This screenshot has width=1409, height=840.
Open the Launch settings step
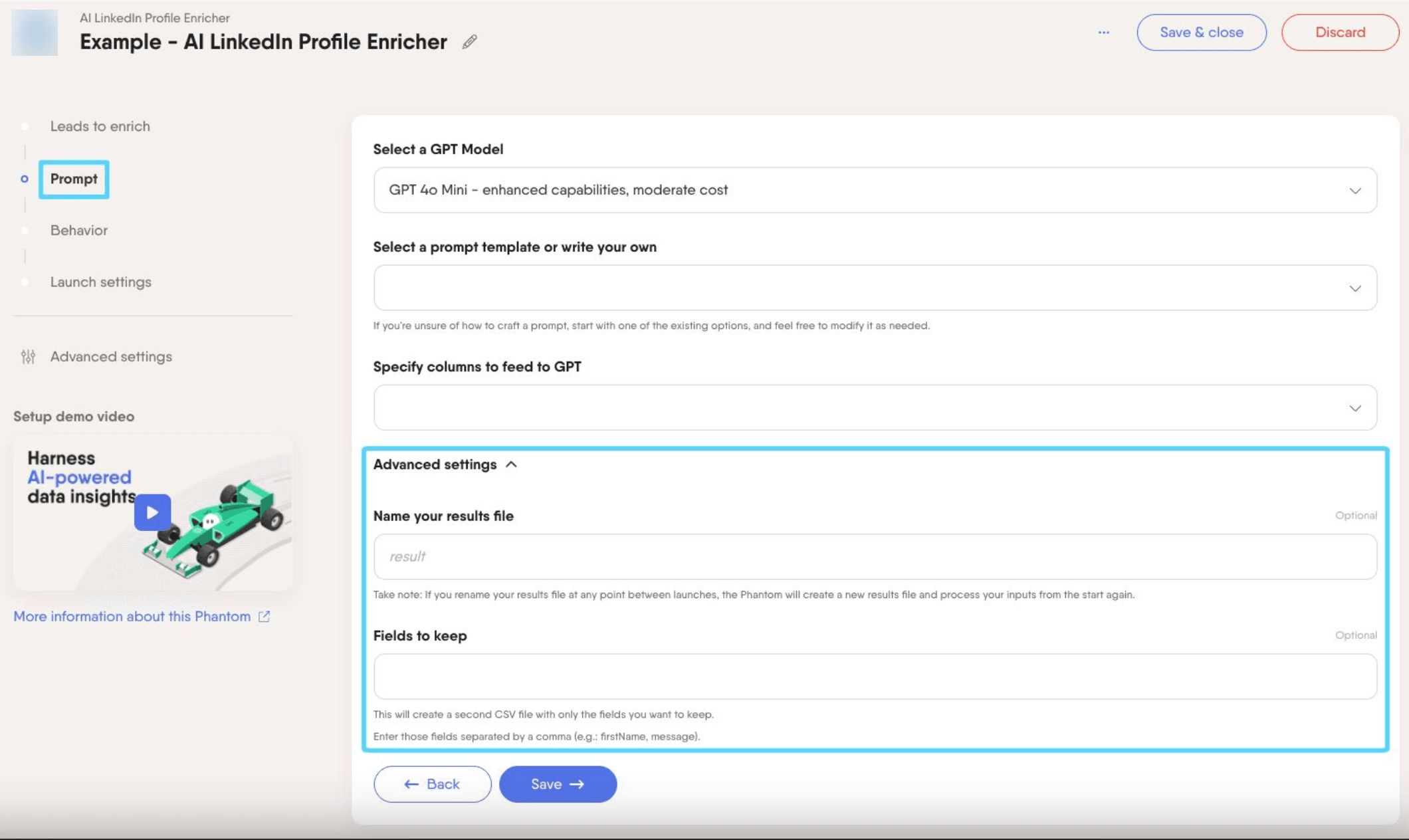101,282
